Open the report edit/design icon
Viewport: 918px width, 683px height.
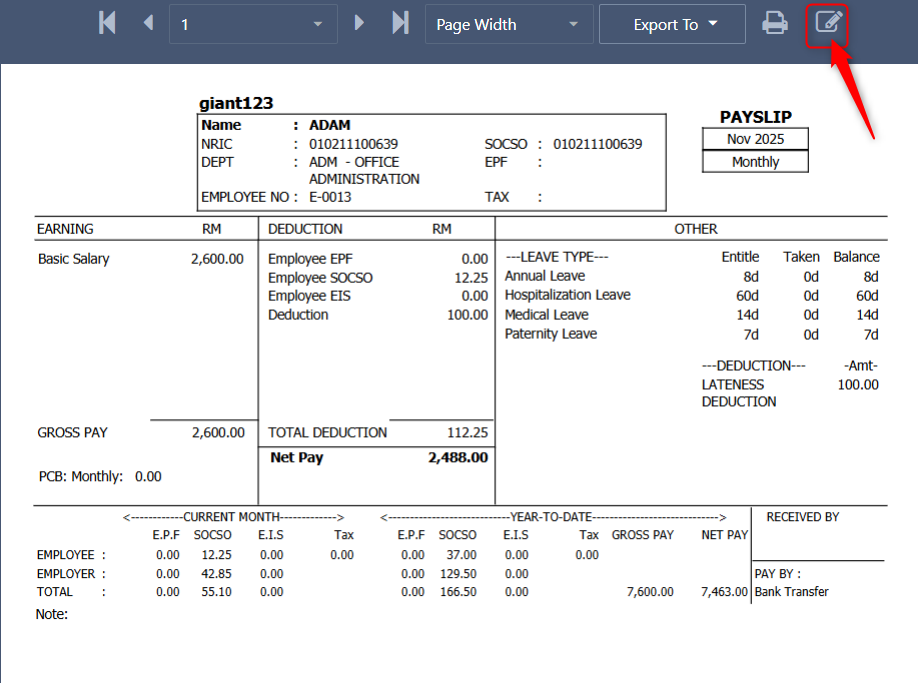827,24
